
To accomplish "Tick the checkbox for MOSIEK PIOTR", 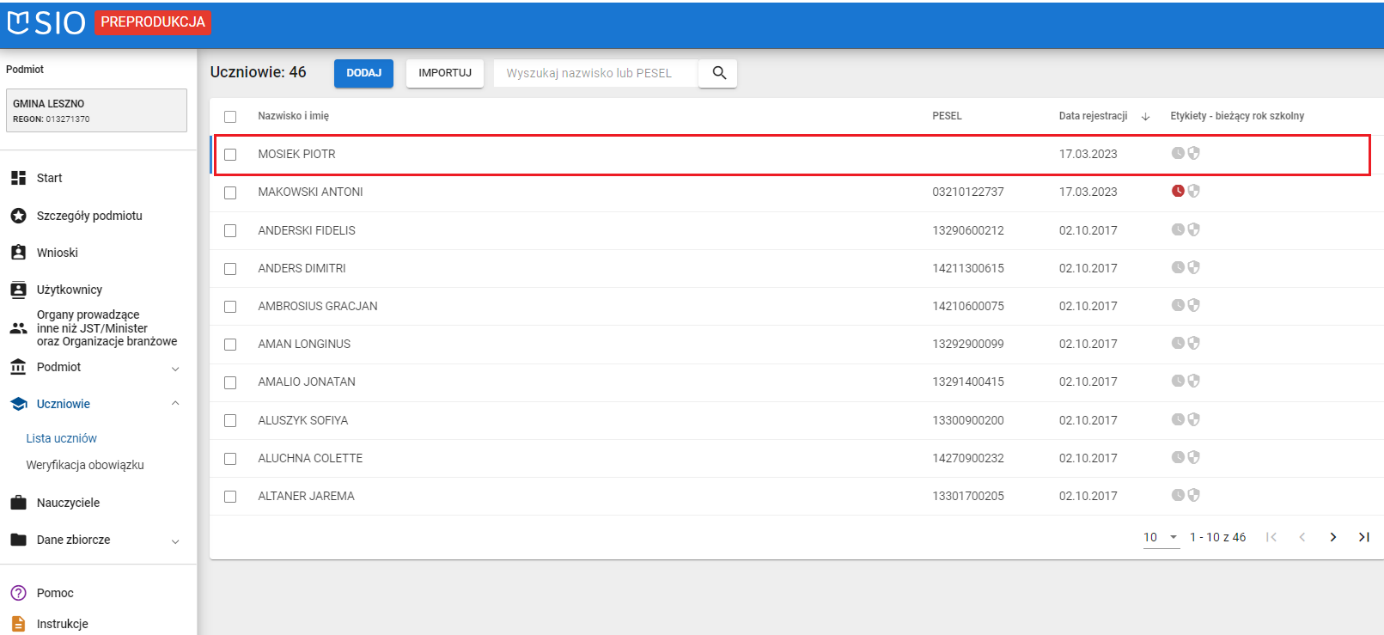I will point(230,155).
